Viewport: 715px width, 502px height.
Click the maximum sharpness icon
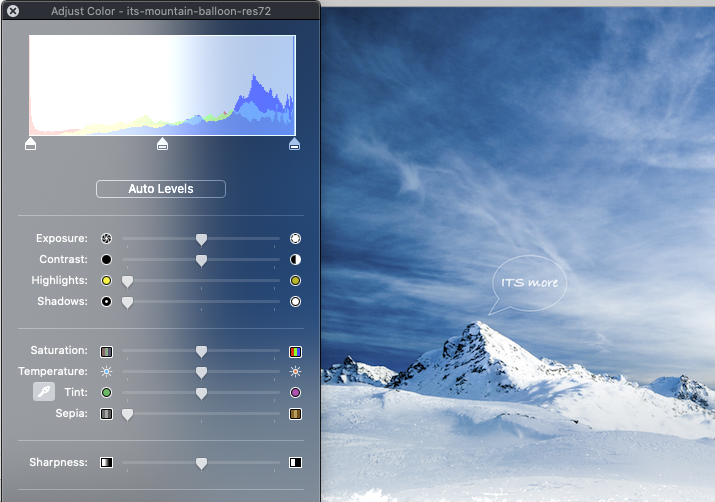[x=295, y=463]
